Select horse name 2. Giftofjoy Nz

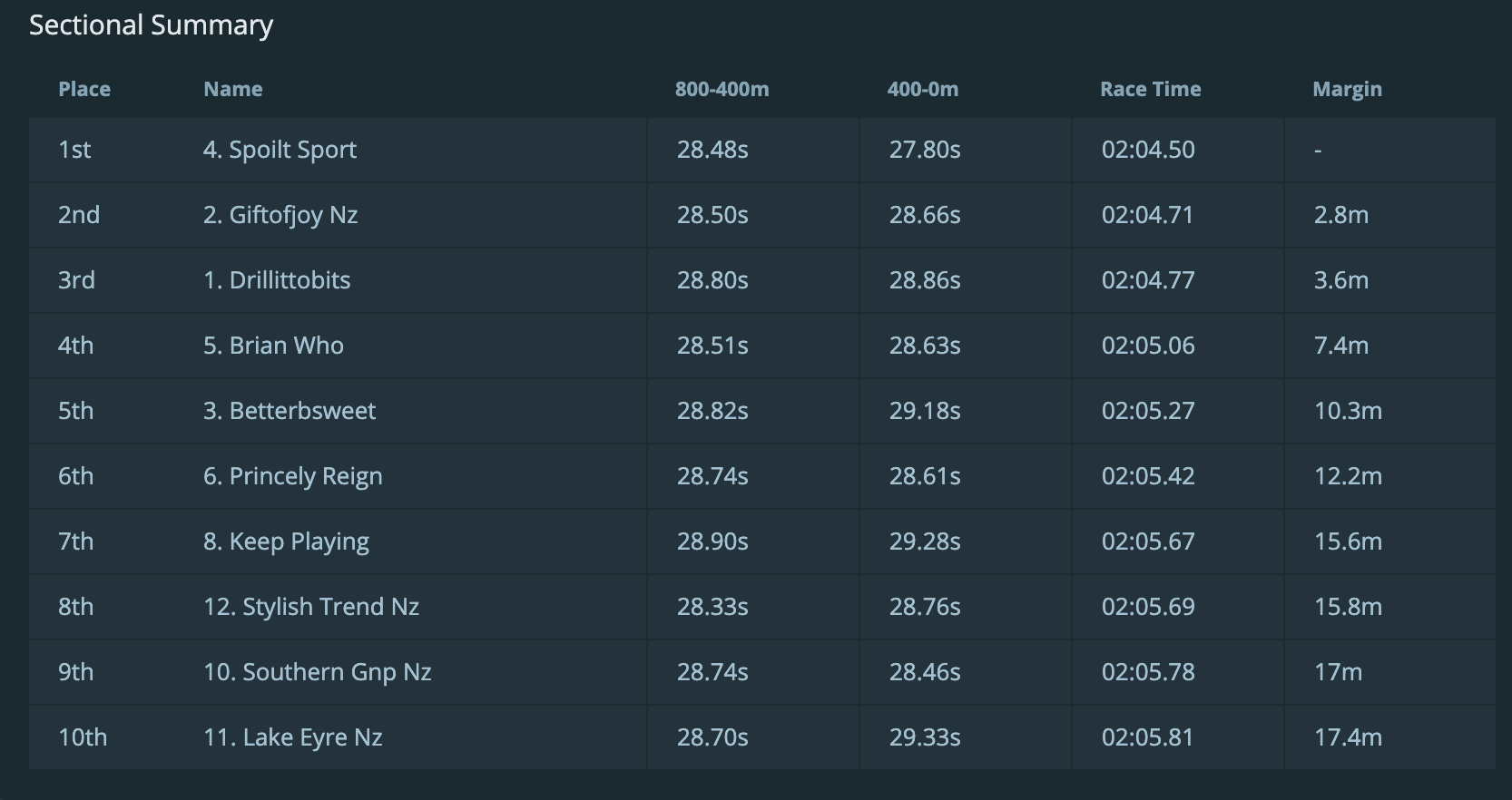pos(280,215)
